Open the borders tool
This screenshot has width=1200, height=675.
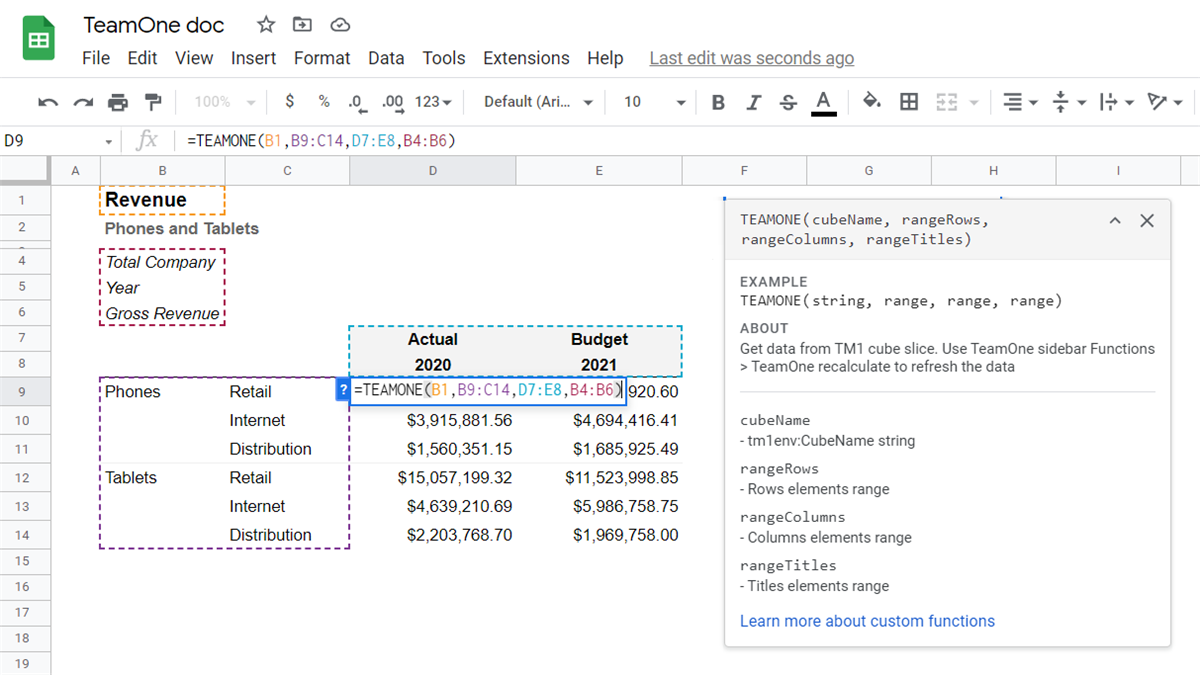coord(909,102)
